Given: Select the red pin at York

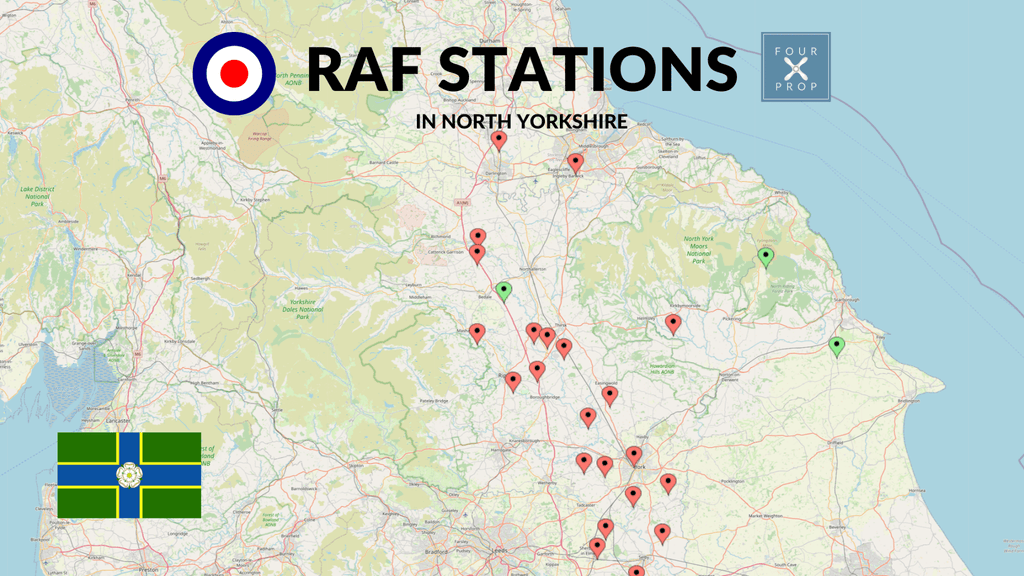Looking at the screenshot, I should pos(633,452).
